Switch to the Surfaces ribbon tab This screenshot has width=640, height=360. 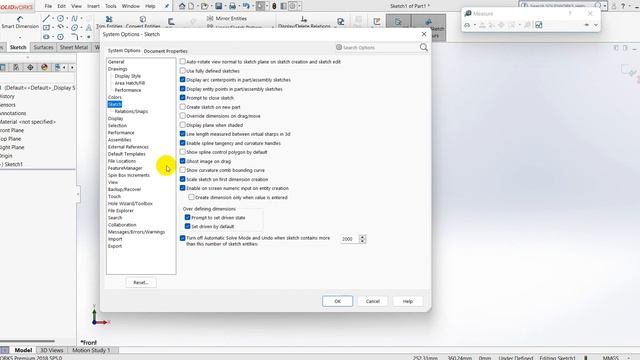(43, 47)
